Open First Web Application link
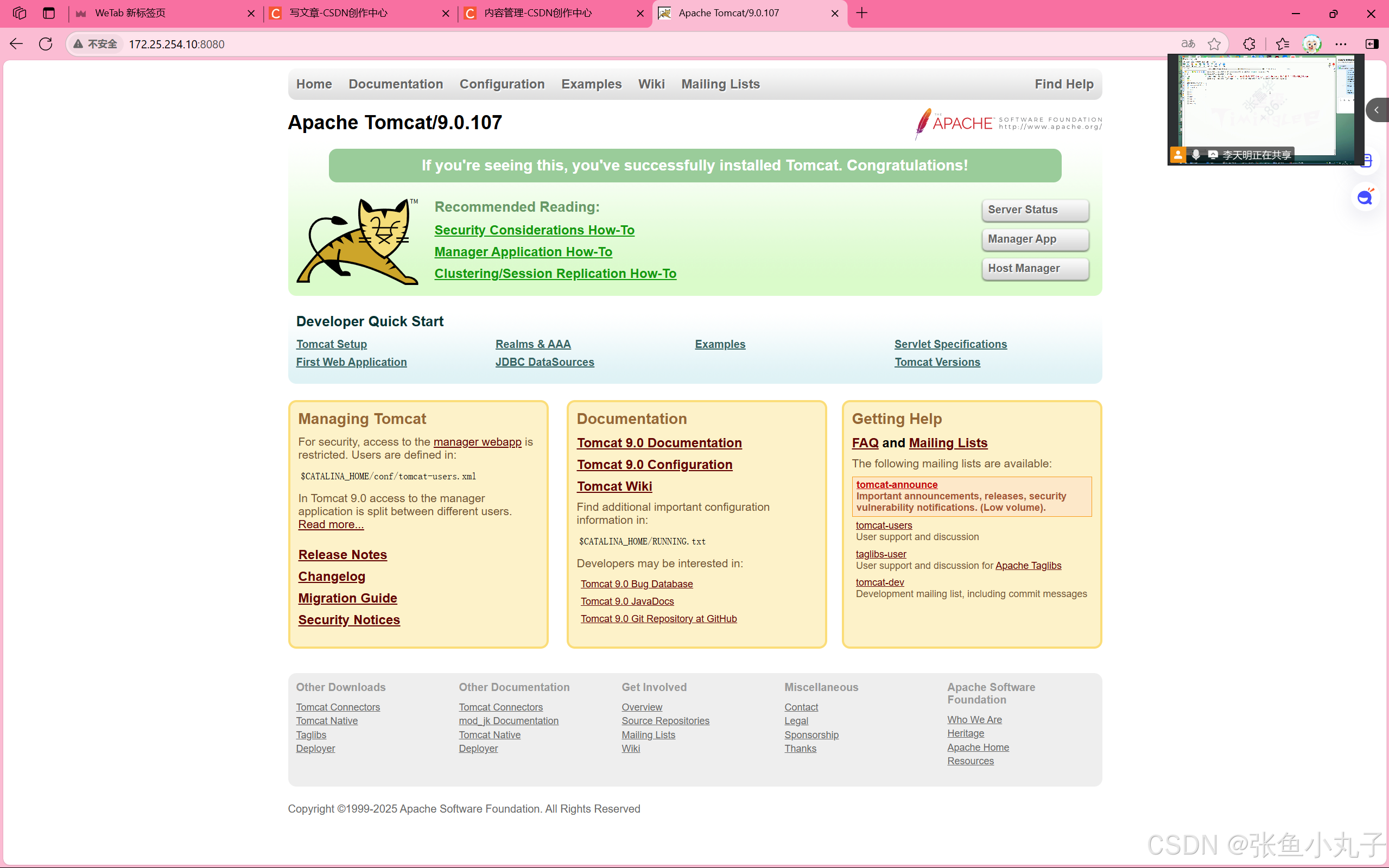This screenshot has height=868, width=1389. click(x=351, y=362)
